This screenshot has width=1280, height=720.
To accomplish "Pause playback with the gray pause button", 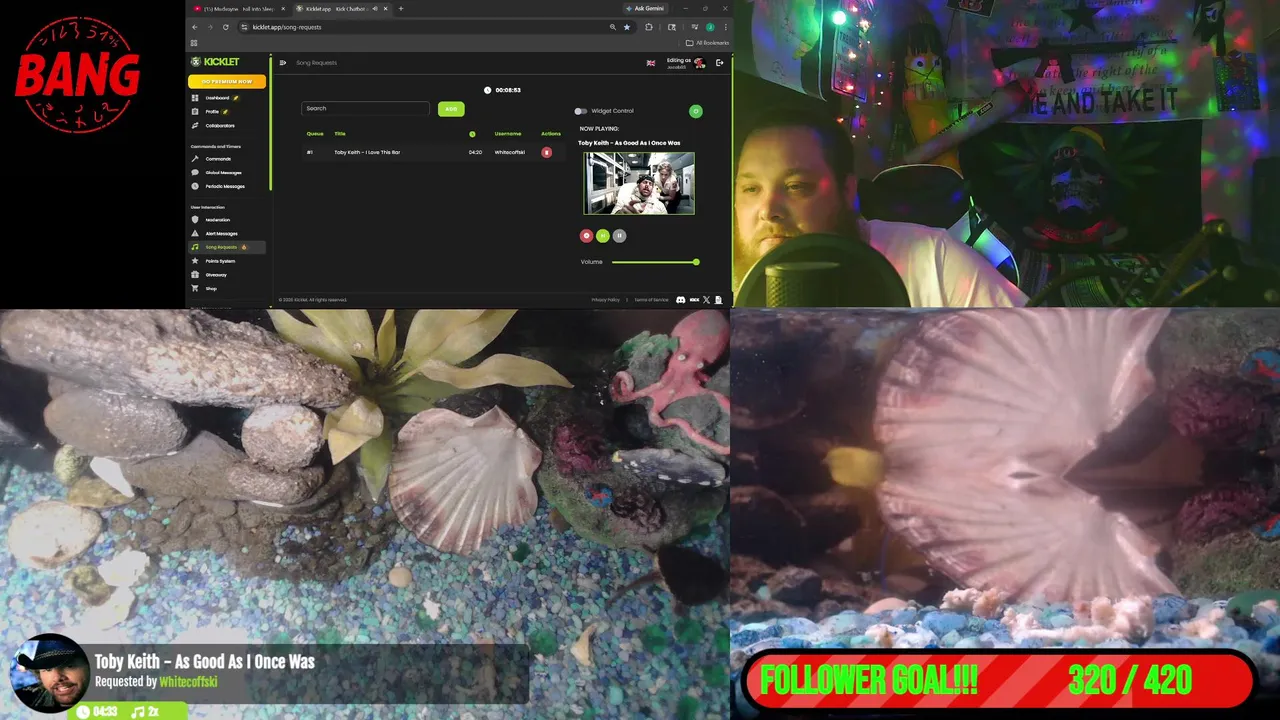I will (619, 236).
